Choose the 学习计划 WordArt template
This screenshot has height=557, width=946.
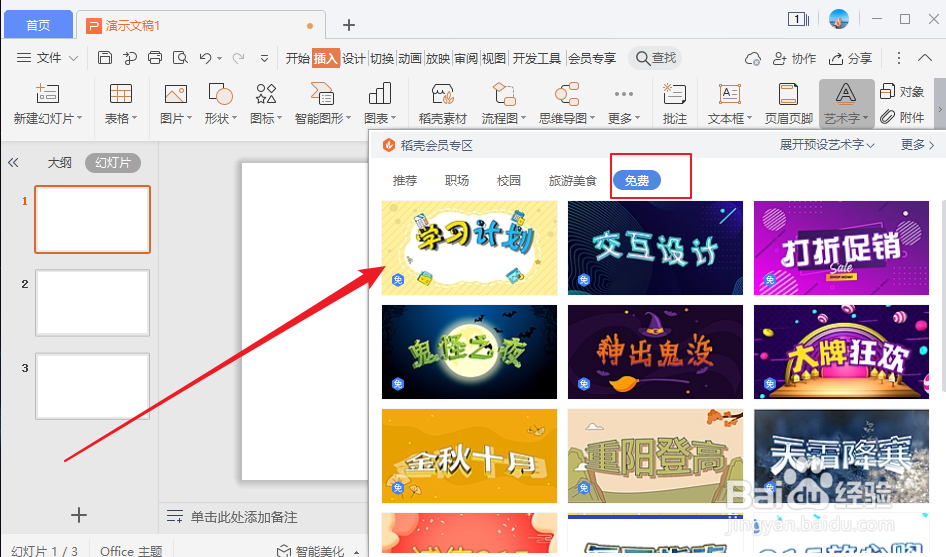pyautogui.click(x=469, y=247)
